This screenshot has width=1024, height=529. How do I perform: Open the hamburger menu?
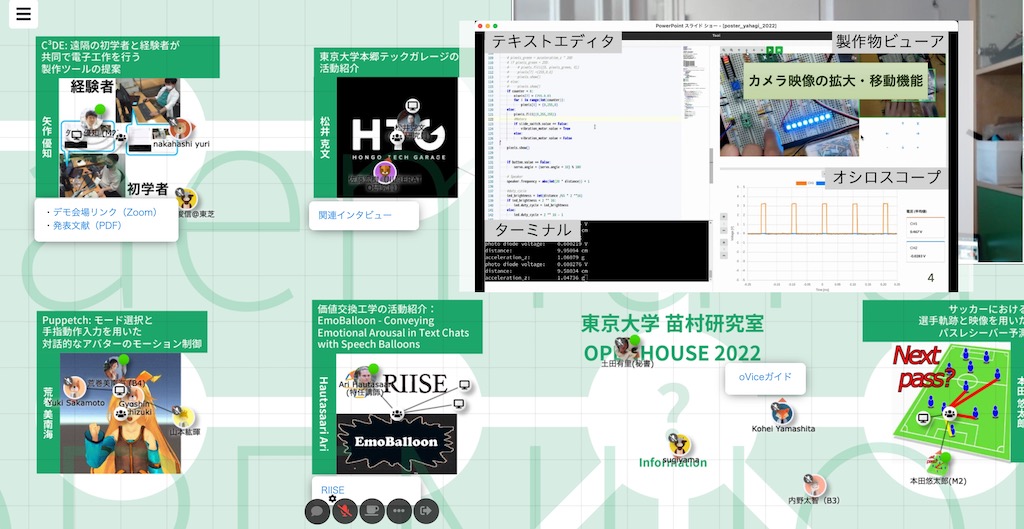point(23,14)
